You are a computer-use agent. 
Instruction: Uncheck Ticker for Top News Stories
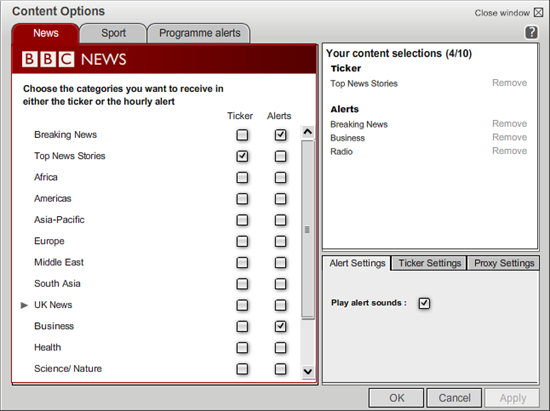[x=242, y=156]
